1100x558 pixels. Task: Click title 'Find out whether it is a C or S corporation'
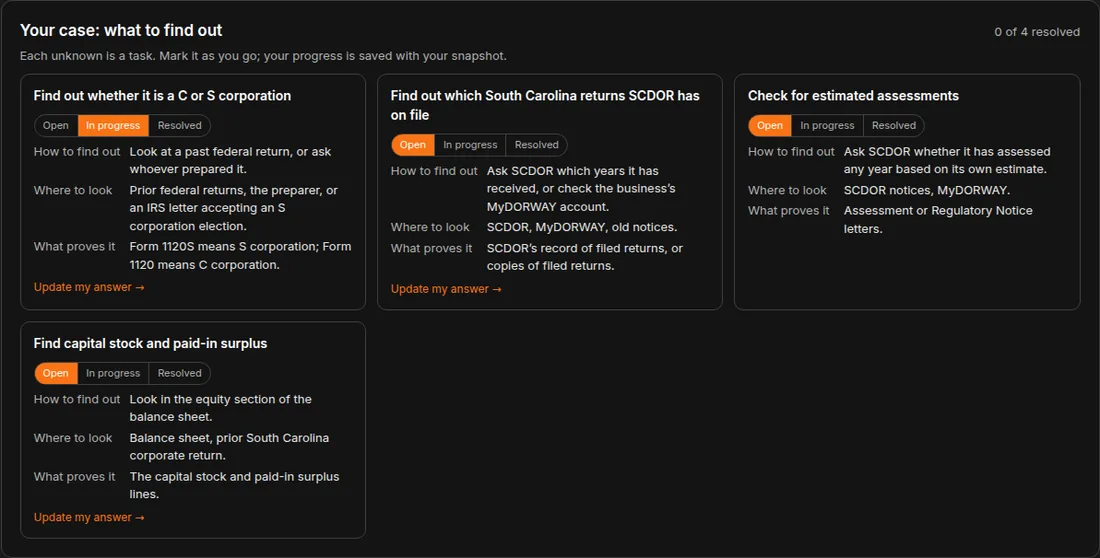(x=162, y=95)
